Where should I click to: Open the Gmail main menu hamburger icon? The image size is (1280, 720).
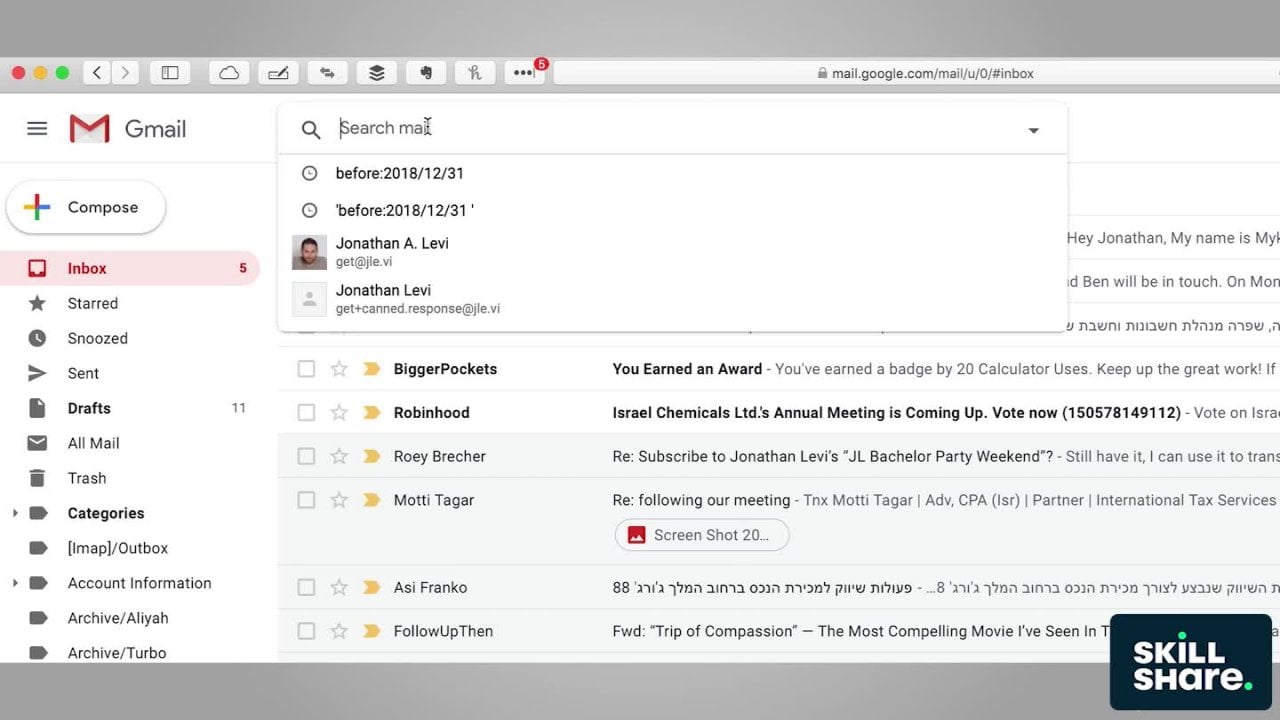37,129
